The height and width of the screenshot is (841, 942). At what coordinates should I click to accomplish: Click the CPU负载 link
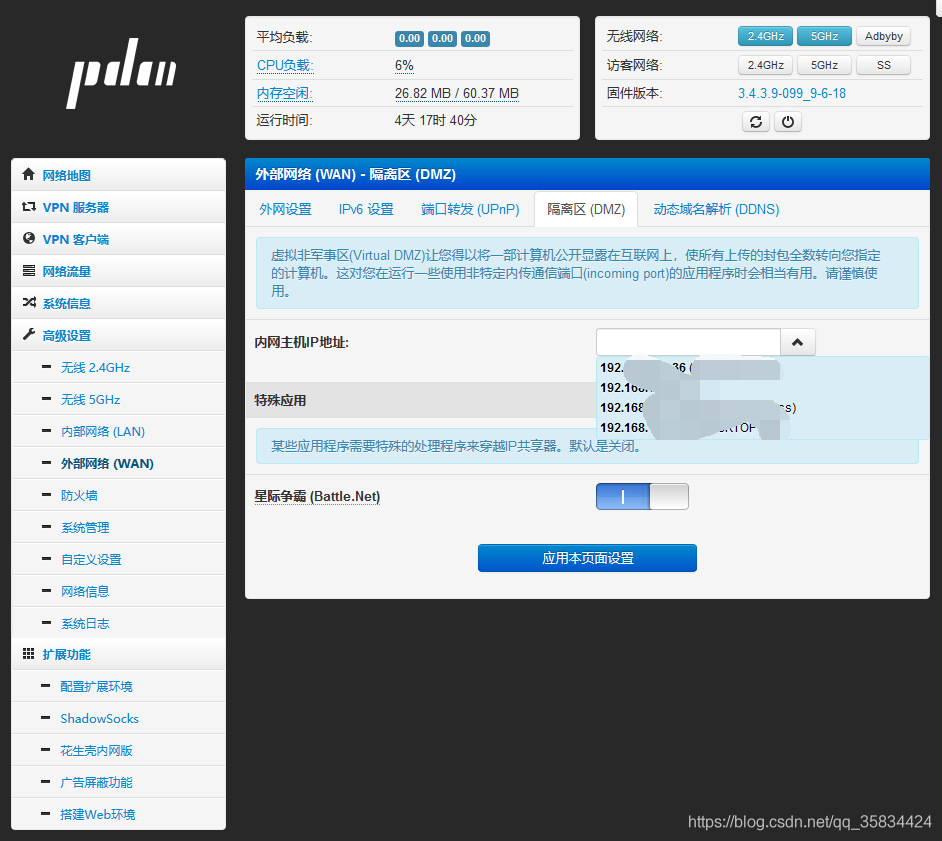[285, 65]
